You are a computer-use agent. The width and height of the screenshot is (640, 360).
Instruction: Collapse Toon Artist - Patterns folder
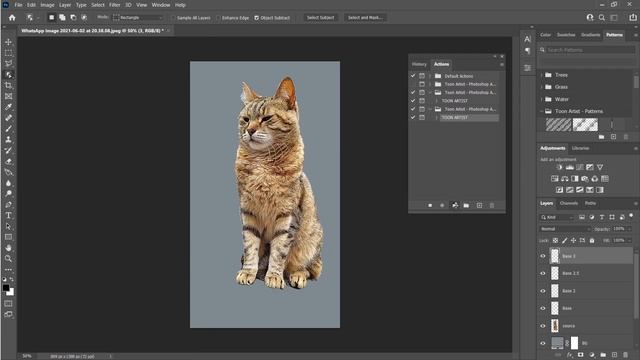(x=542, y=111)
